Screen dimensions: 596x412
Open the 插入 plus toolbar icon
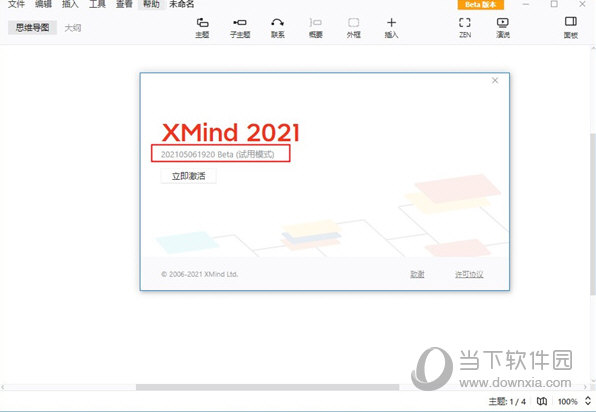392,27
